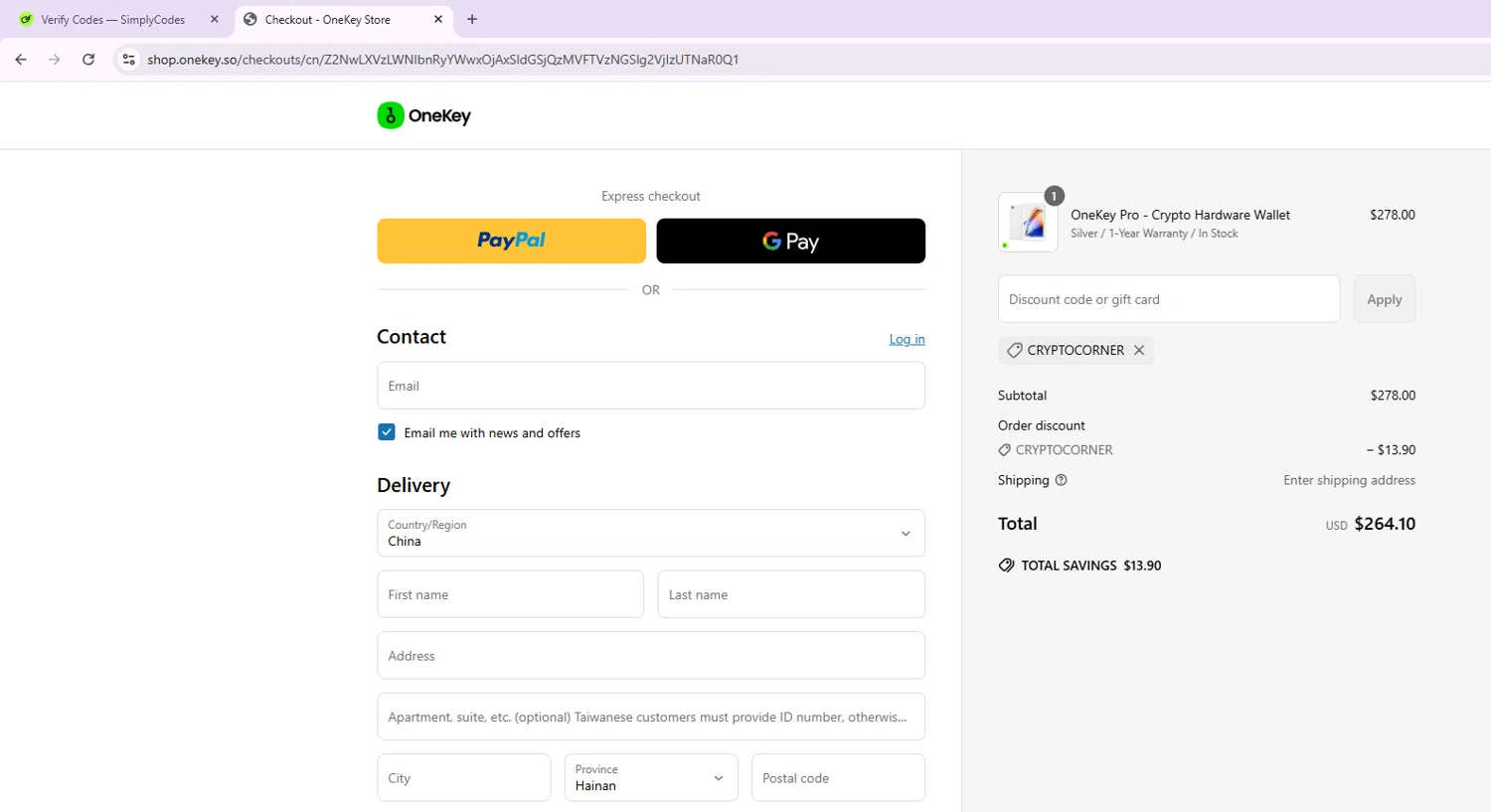Click the OneKey logo

[x=424, y=116]
